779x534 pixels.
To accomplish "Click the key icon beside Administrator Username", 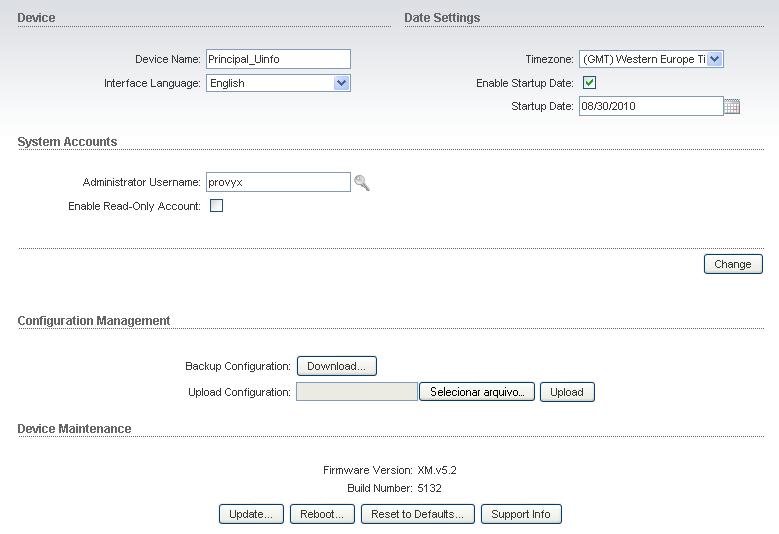I will (x=362, y=183).
